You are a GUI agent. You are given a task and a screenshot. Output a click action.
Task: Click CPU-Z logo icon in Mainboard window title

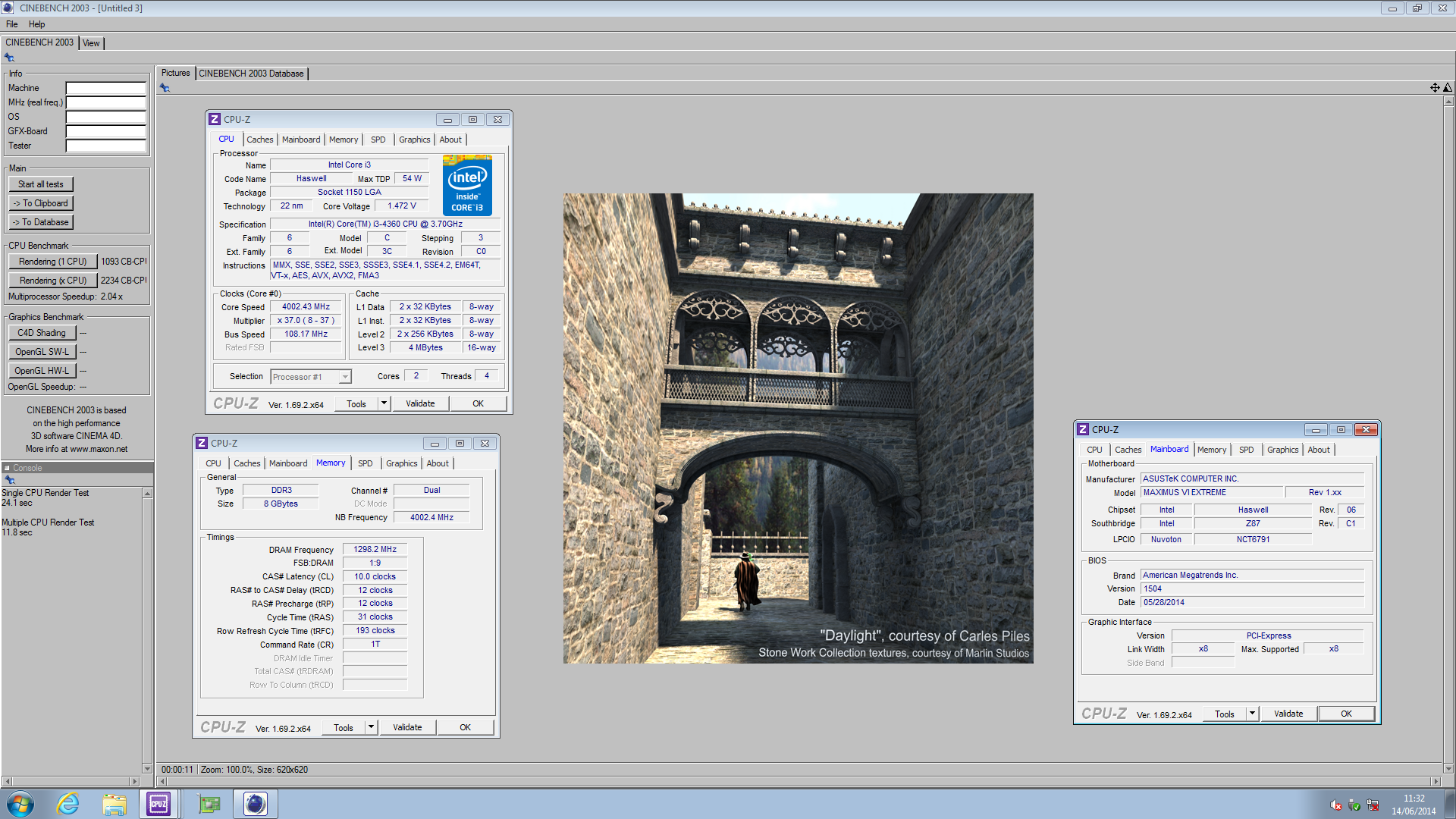point(1083,429)
